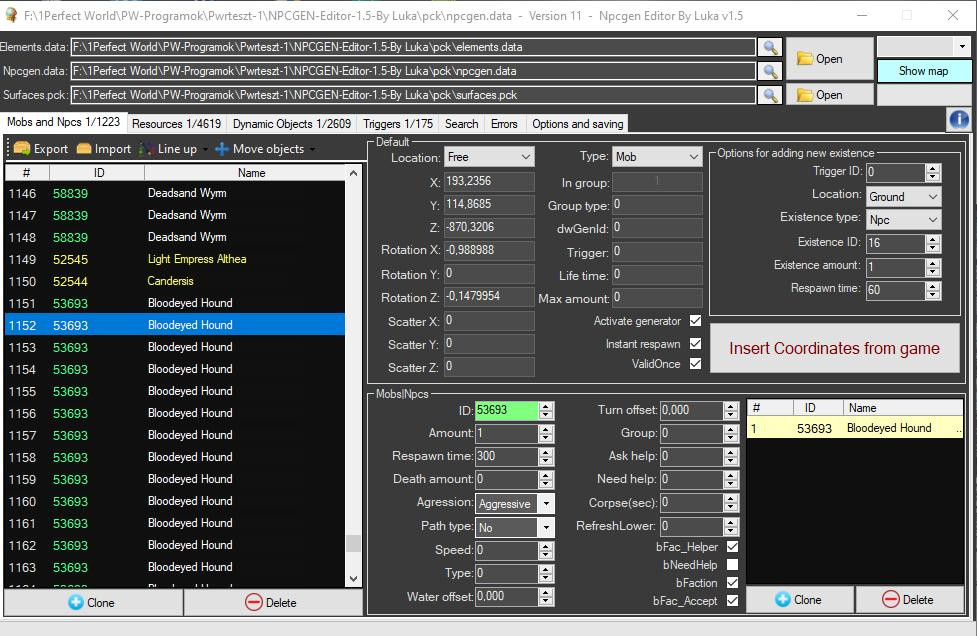
Task: Click the ID column header in mob list
Action: coord(98,173)
